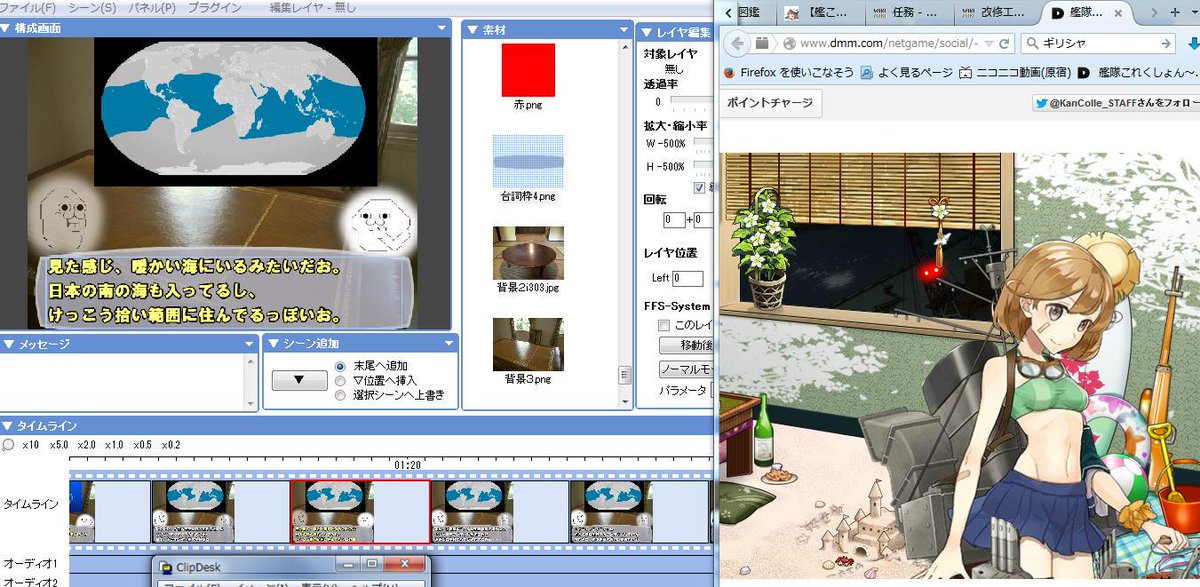Screen dimensions: 1200x587
Task: Click the Firefox back arrow button
Action: [737, 43]
